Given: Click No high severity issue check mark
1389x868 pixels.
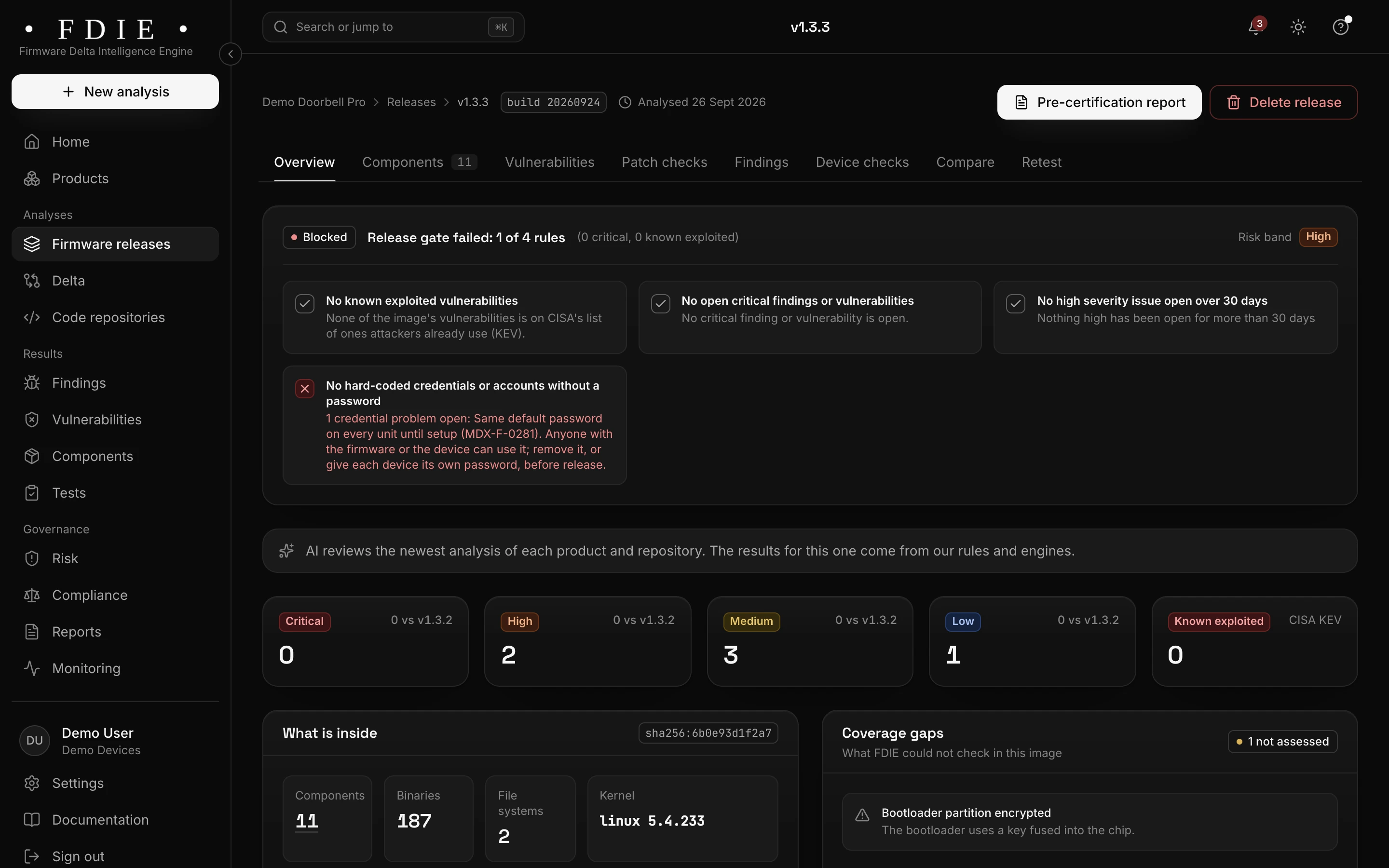Looking at the screenshot, I should pos(1016,304).
